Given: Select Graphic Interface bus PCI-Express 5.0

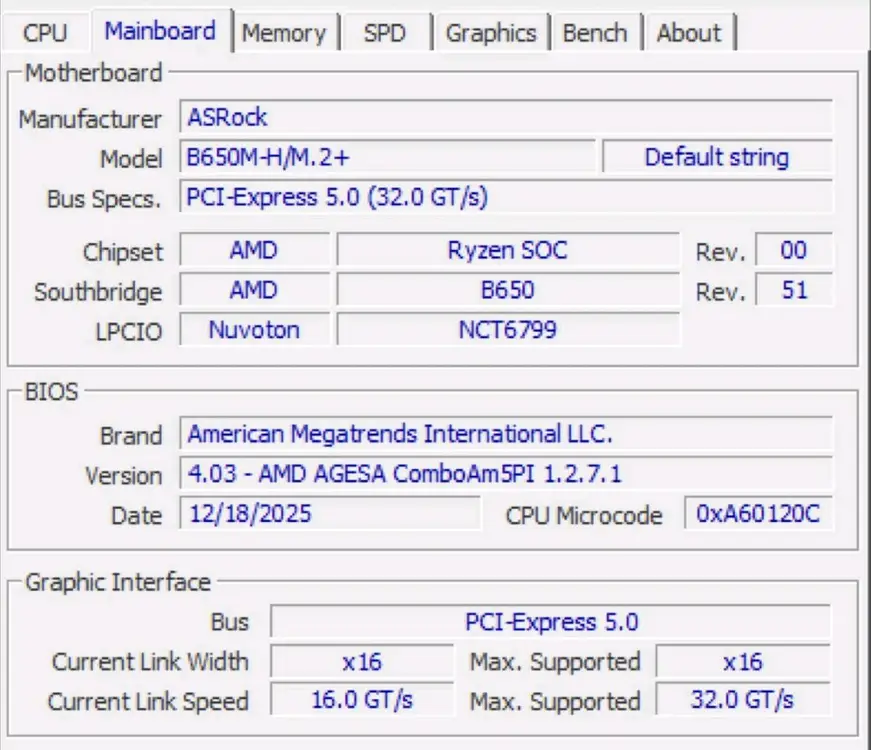Looking at the screenshot, I should [x=551, y=622].
